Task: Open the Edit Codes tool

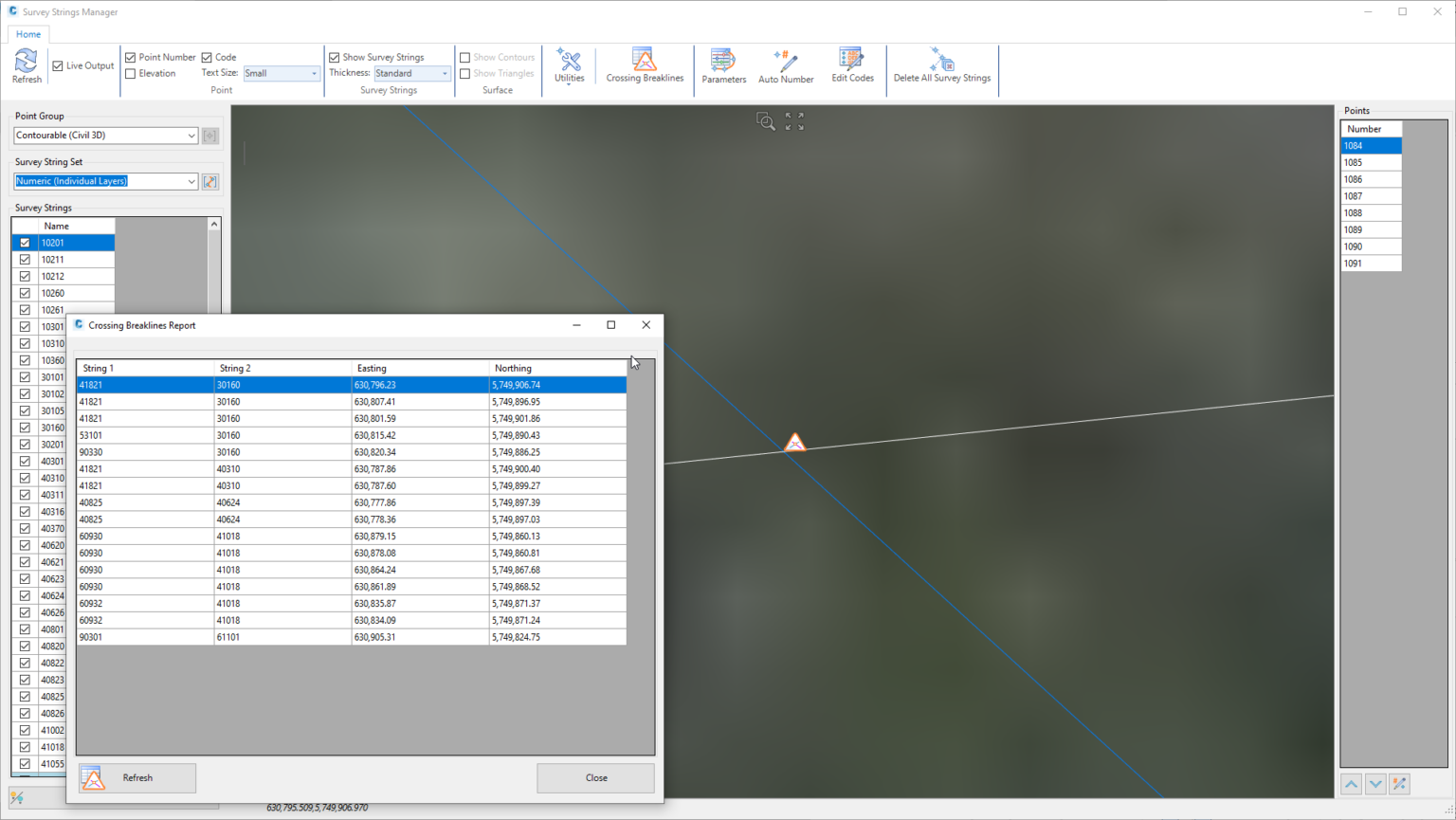Action: tap(852, 65)
